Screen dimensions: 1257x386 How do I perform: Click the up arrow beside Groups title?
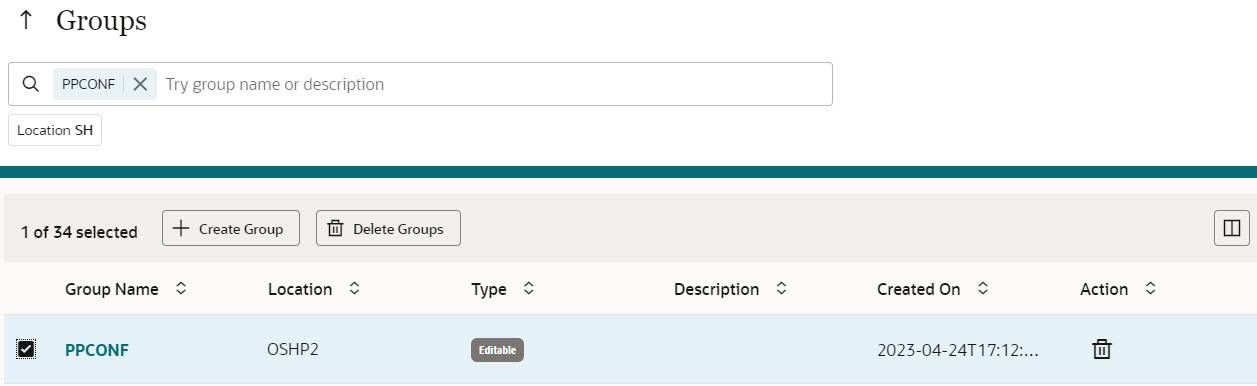(26, 21)
